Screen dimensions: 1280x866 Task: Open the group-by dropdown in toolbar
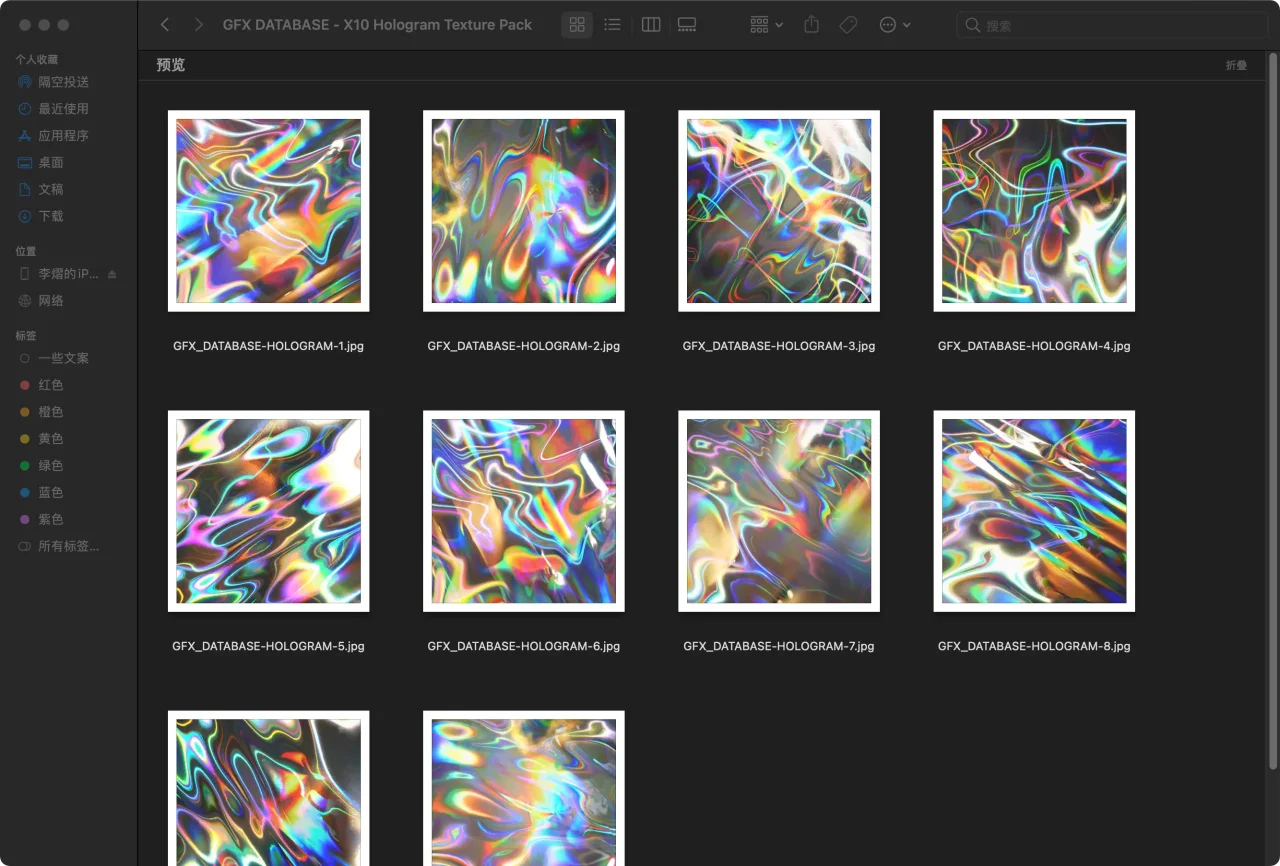[x=766, y=25]
